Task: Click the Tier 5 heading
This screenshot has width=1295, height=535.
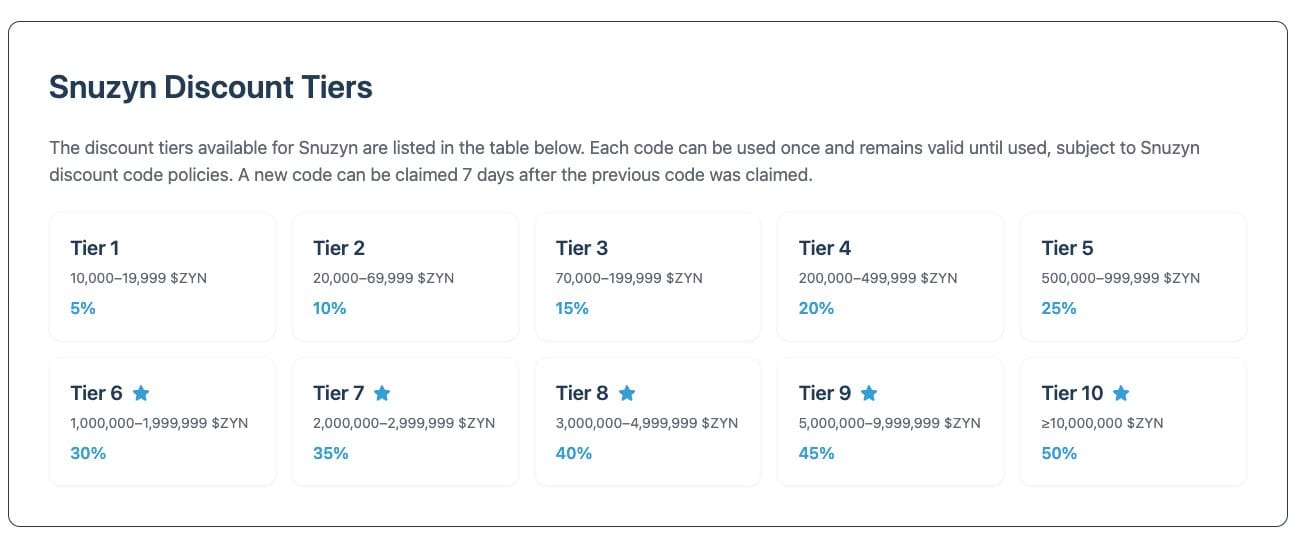Action: (x=1068, y=248)
